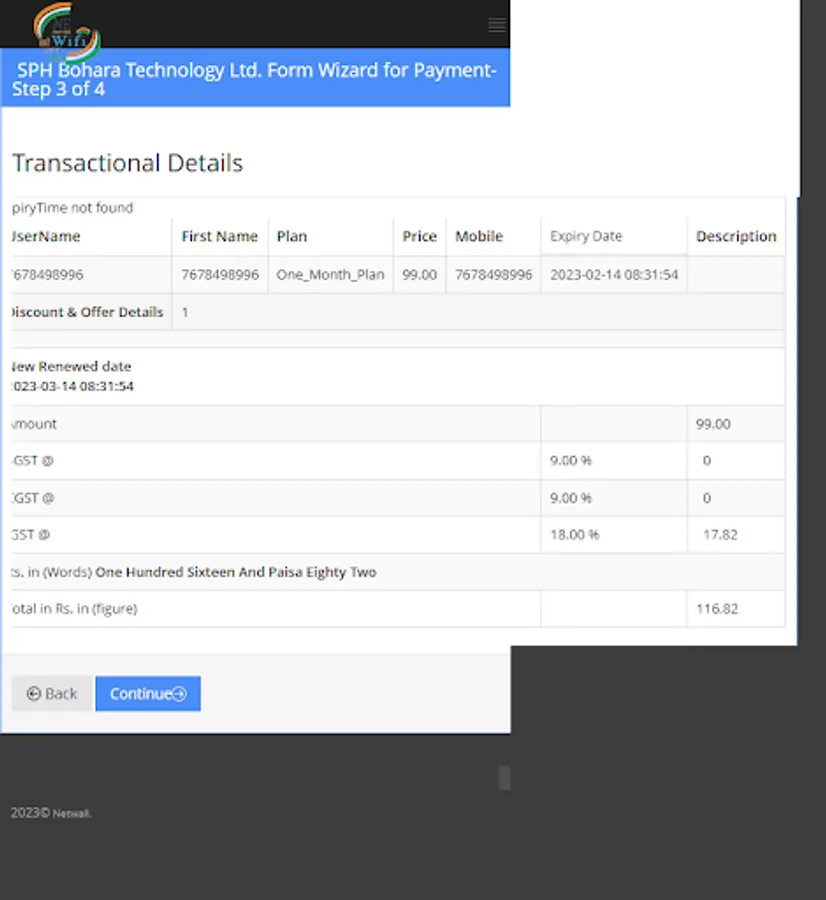Viewport: 826px width, 900px height.
Task: Click the Amount value 99.00 in totals
Action: click(713, 424)
